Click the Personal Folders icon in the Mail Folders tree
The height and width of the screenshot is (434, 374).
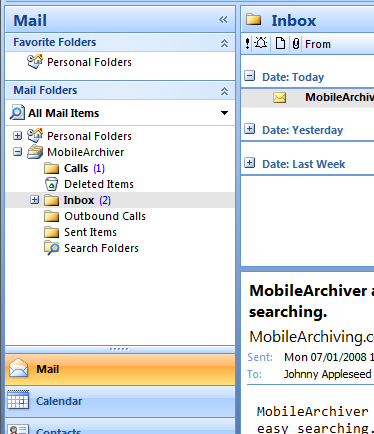(35, 135)
